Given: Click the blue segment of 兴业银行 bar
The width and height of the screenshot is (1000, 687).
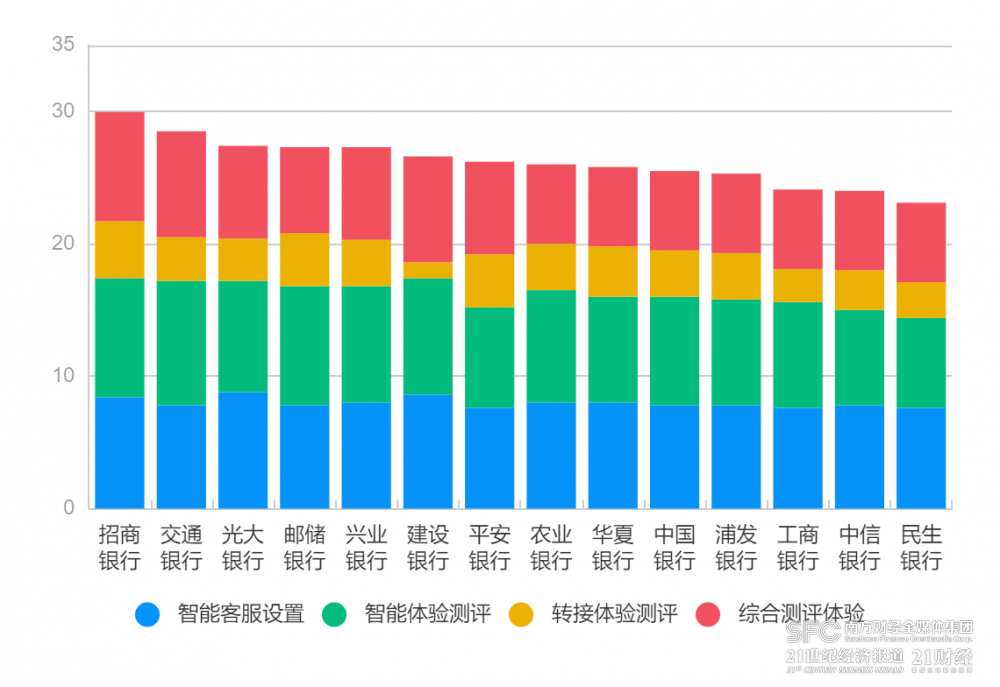Looking at the screenshot, I should 366,455.
